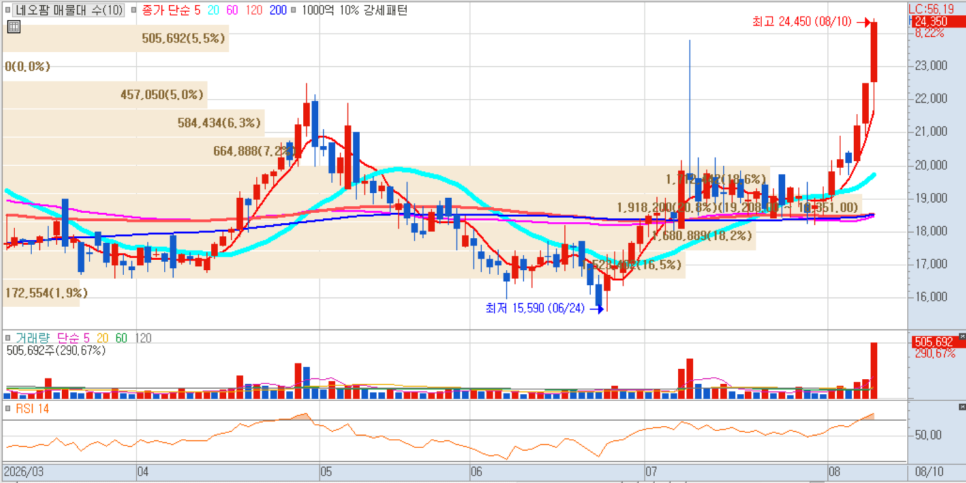Click the 23,000 price axis label
966x483 pixels.
932,67
